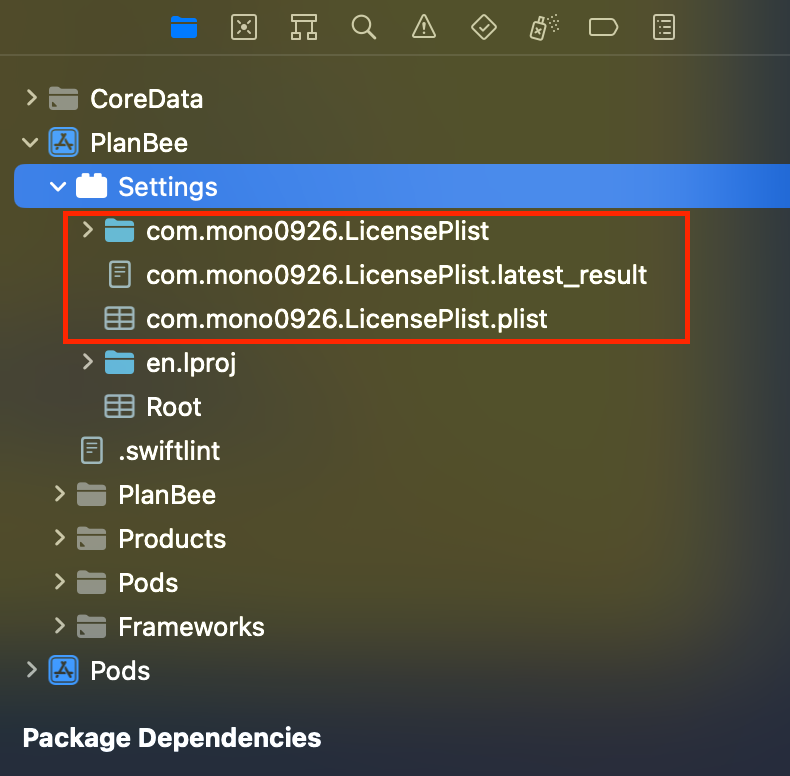
Task: Click the LicensePlist.plist table icon
Action: coord(119,318)
